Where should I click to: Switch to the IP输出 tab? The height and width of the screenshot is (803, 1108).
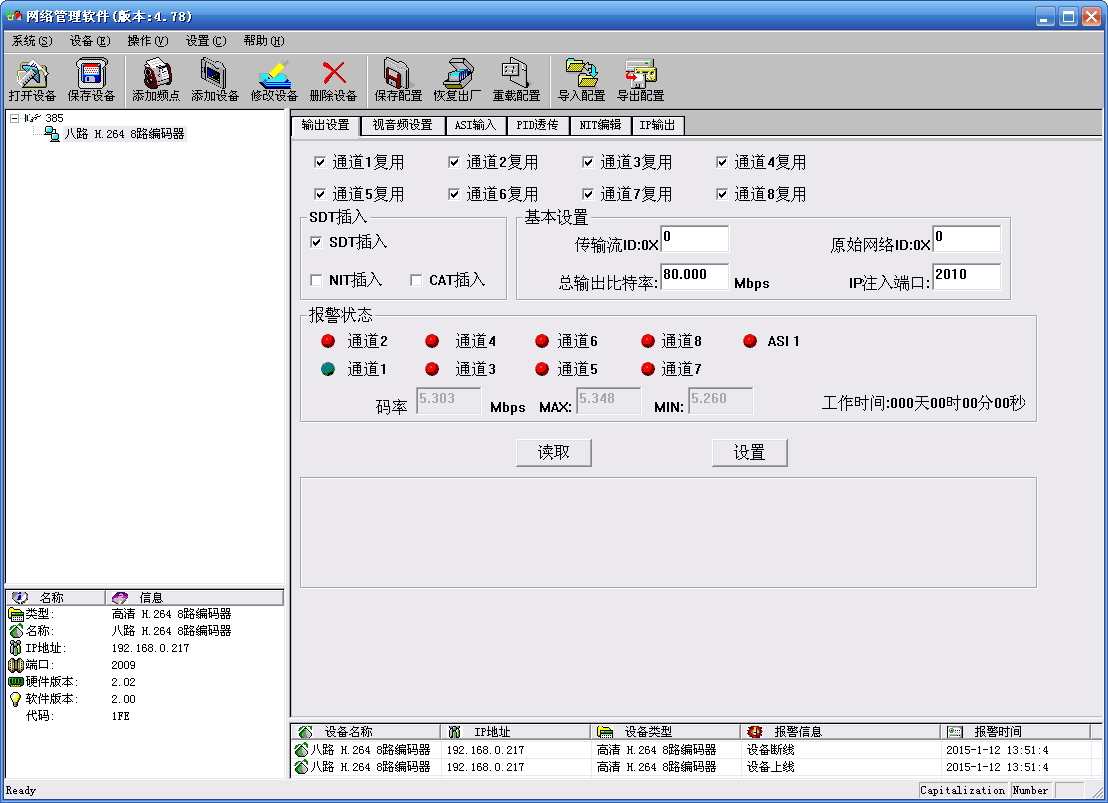pos(657,125)
